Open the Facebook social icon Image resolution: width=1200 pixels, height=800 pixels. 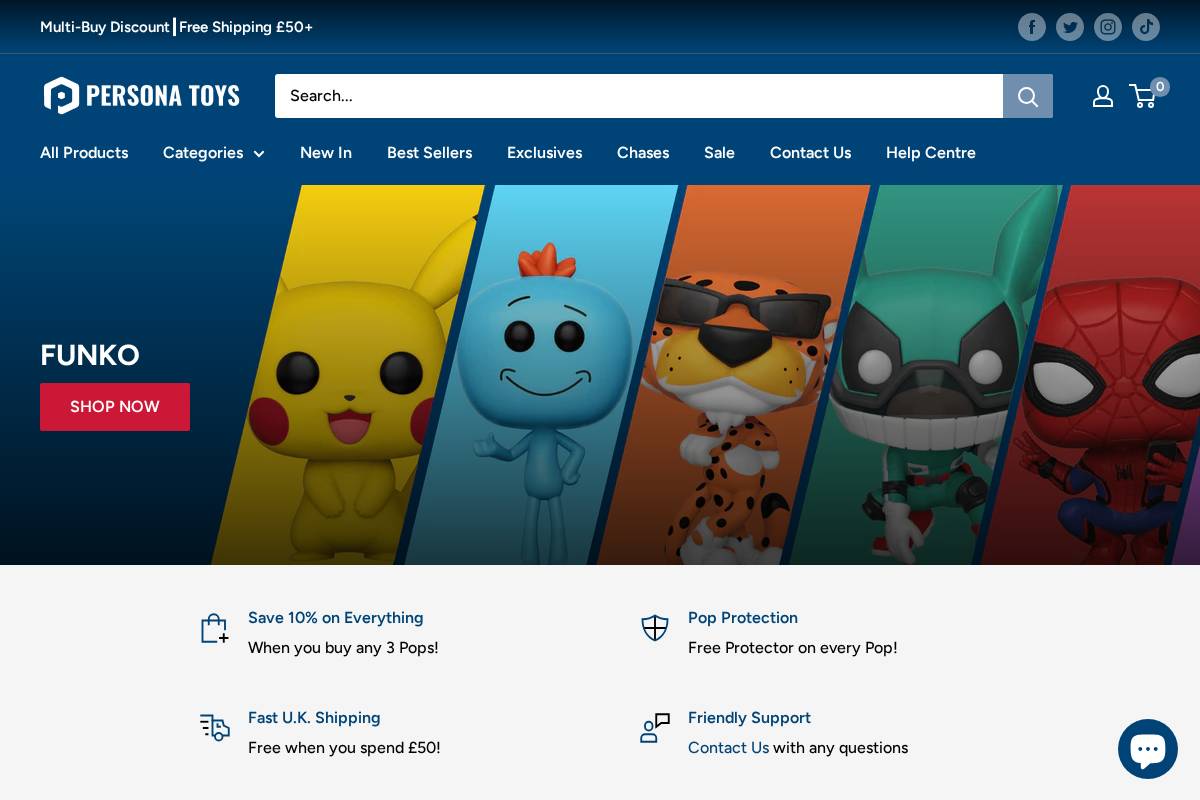1032,27
